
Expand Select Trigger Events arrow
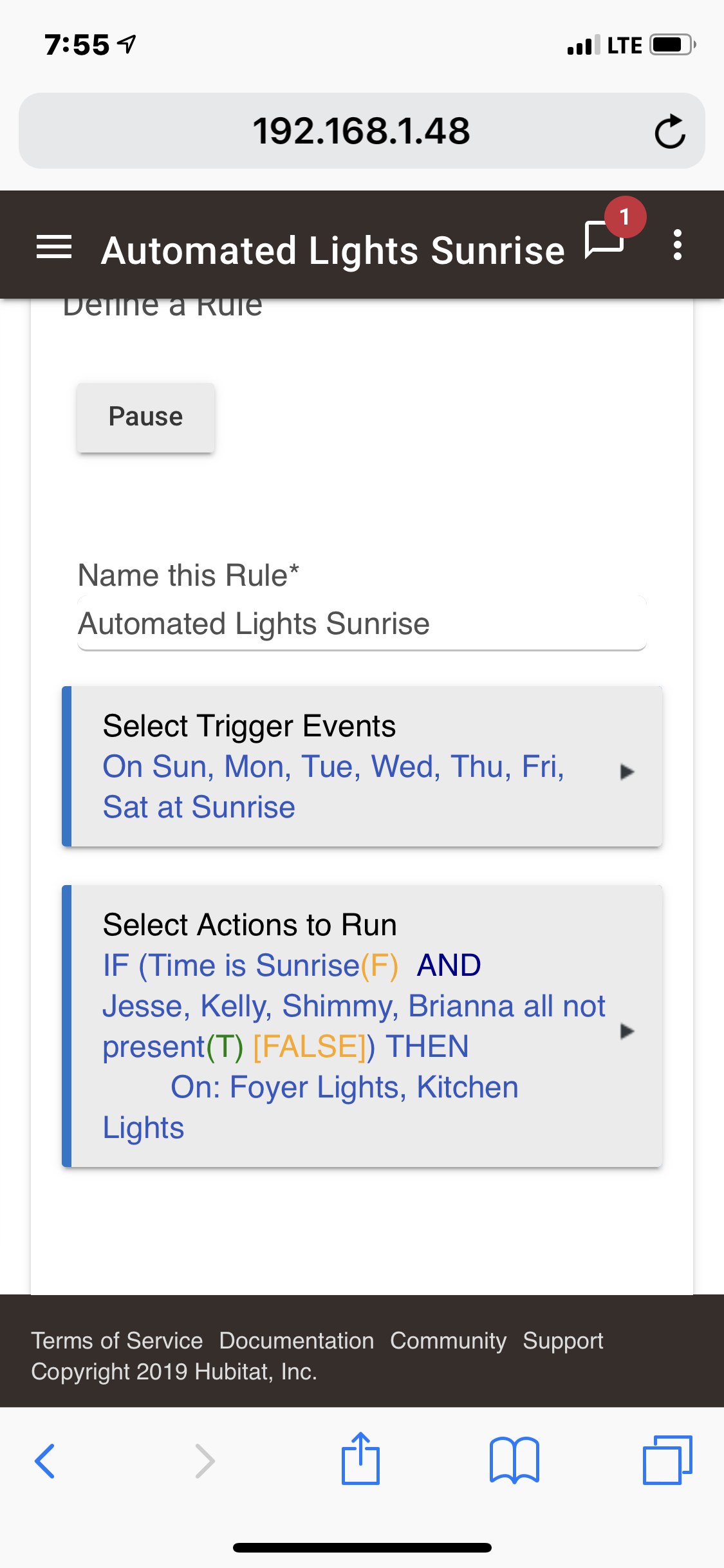coord(627,772)
